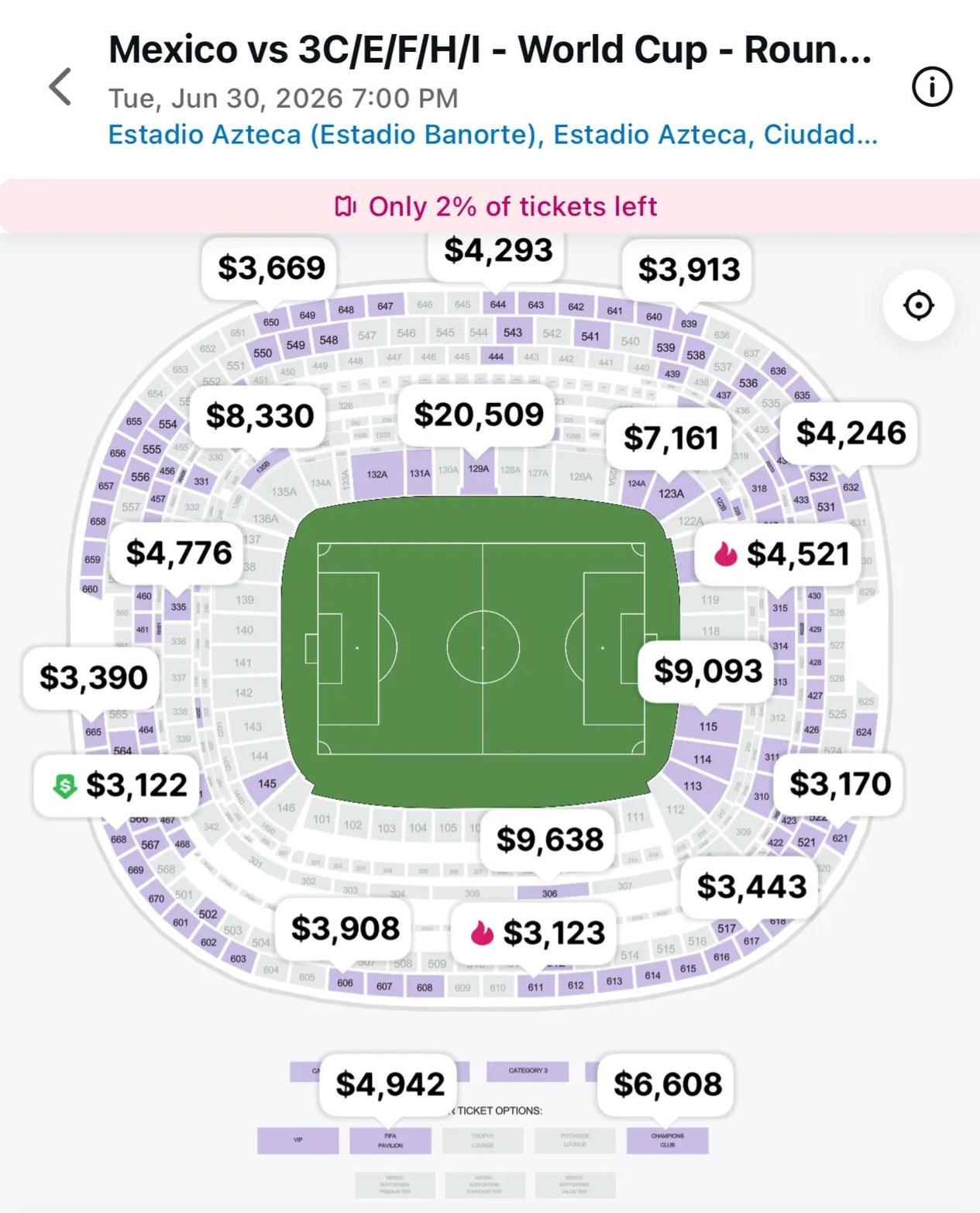Tap the flame icon on $3,123 price
980x1213 pixels.
click(483, 932)
